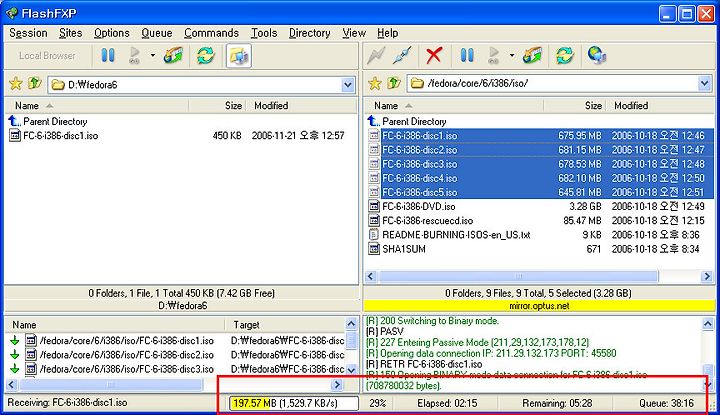This screenshot has height=415, width=720.
Task: Click the transfer progress bar 197.57 MB
Action: (x=294, y=403)
